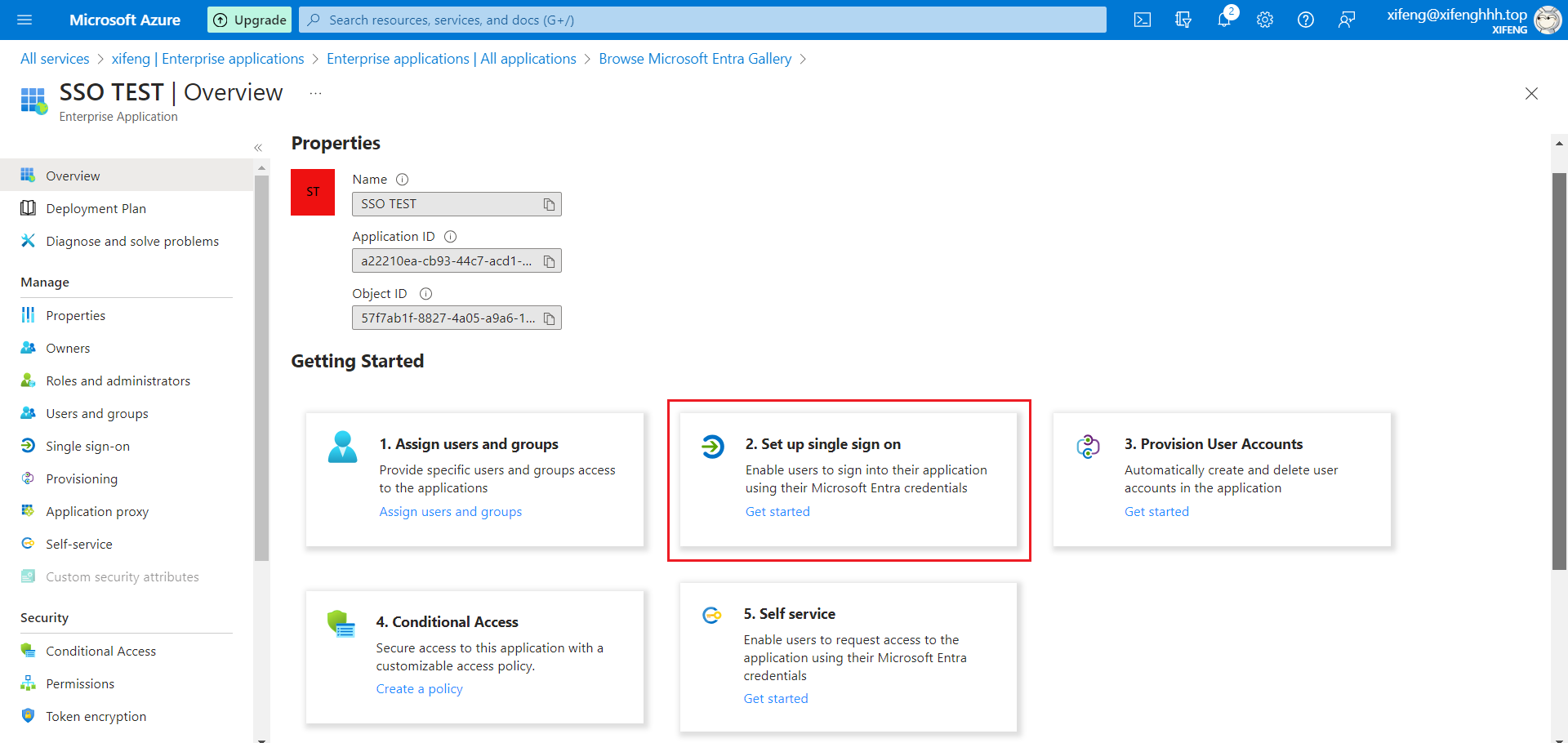Click the SSO TEST enterprise application icon
The width and height of the screenshot is (1568, 743).
click(33, 100)
